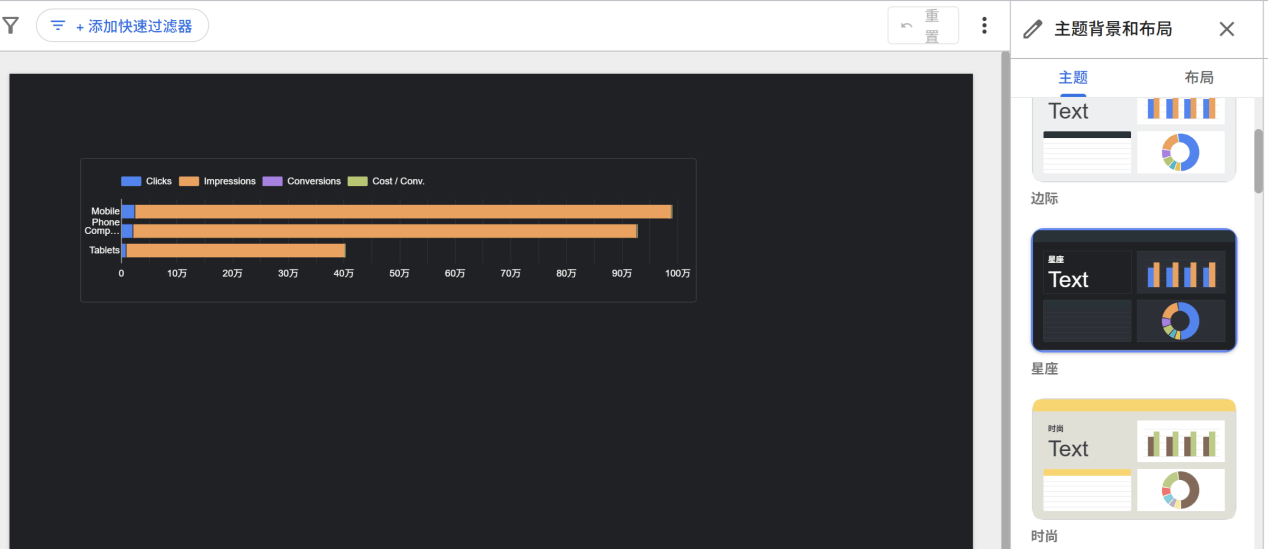Select the Tablets orange bar in chart
This screenshot has width=1268, height=549.
(x=235, y=250)
